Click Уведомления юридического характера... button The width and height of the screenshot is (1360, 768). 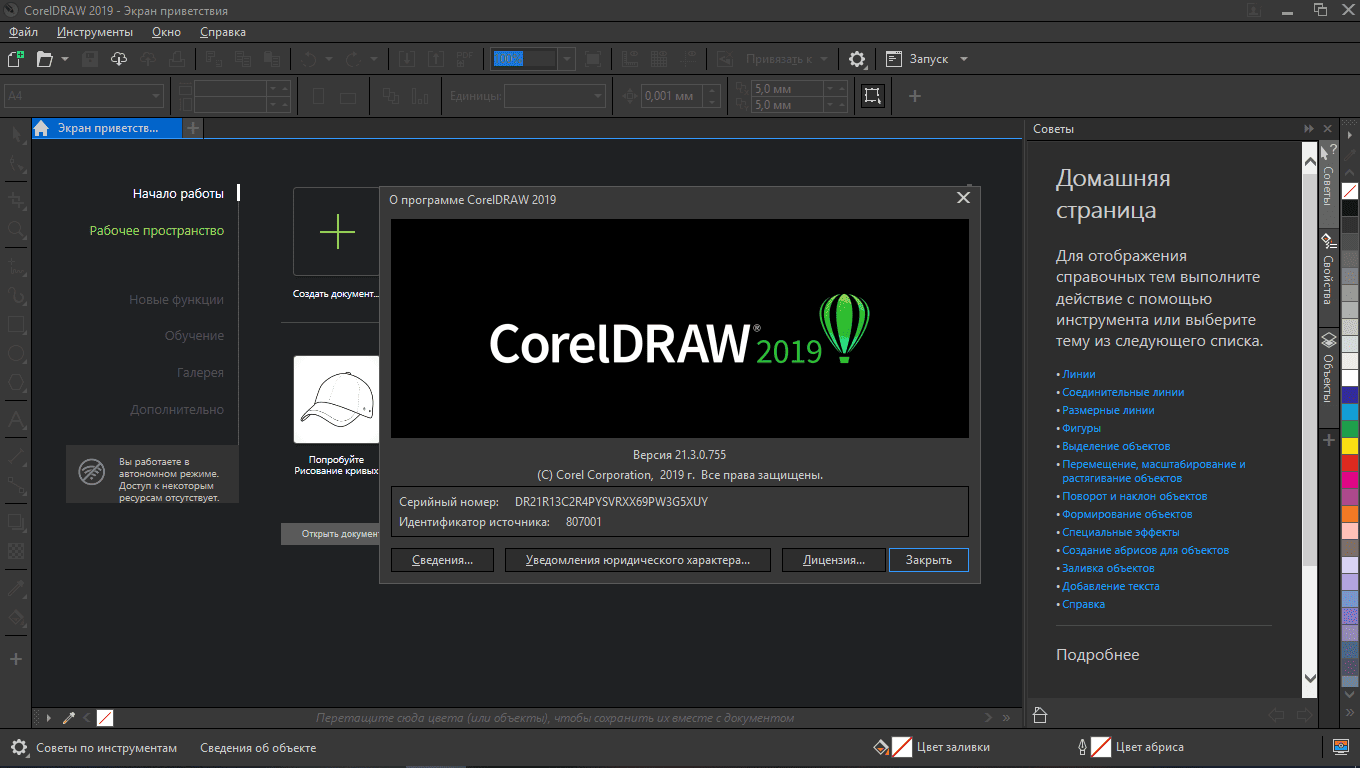[x=638, y=560]
